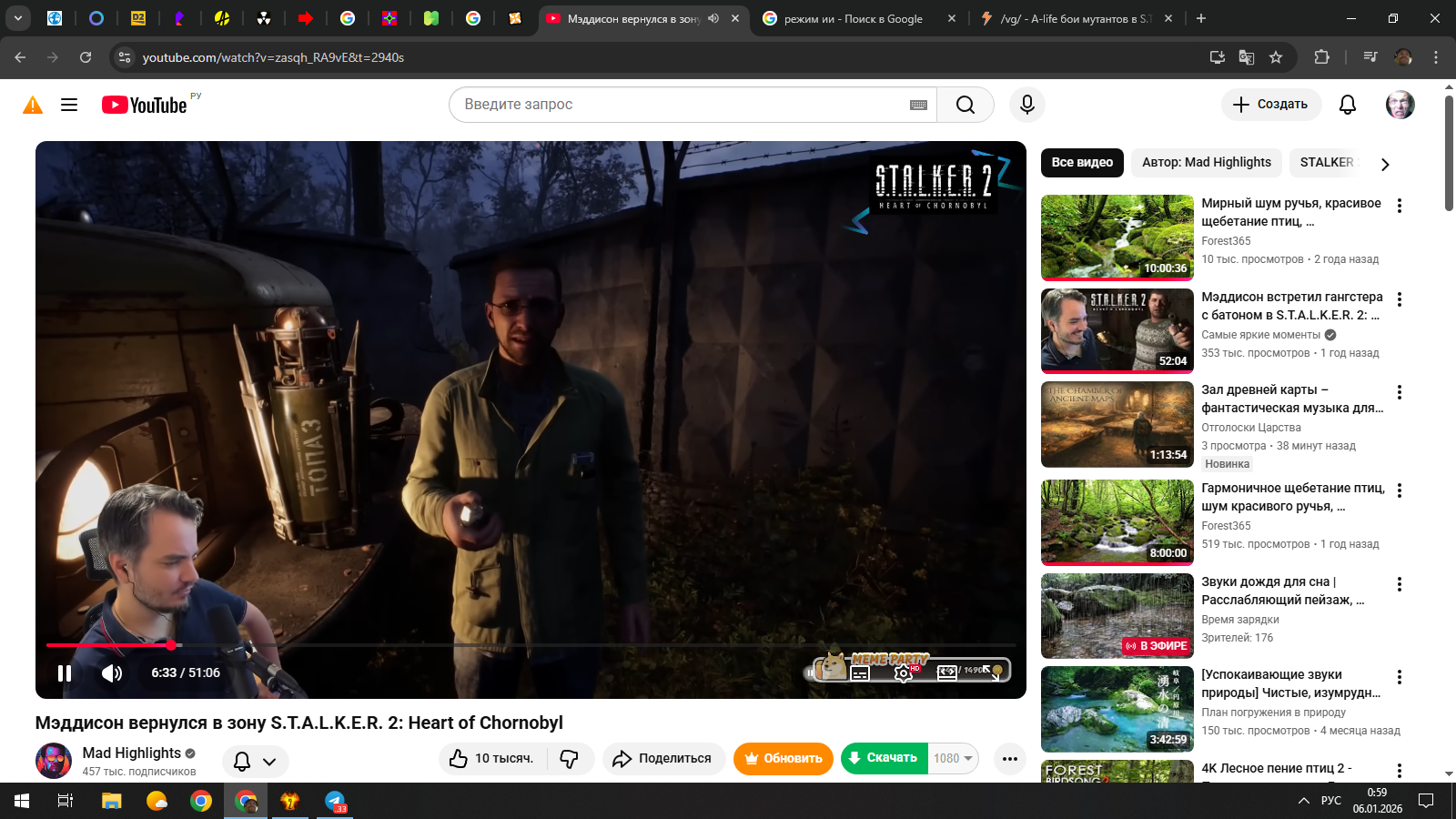Open the Chrome three-dot menu
The image size is (1456, 819).
[x=1436, y=57]
